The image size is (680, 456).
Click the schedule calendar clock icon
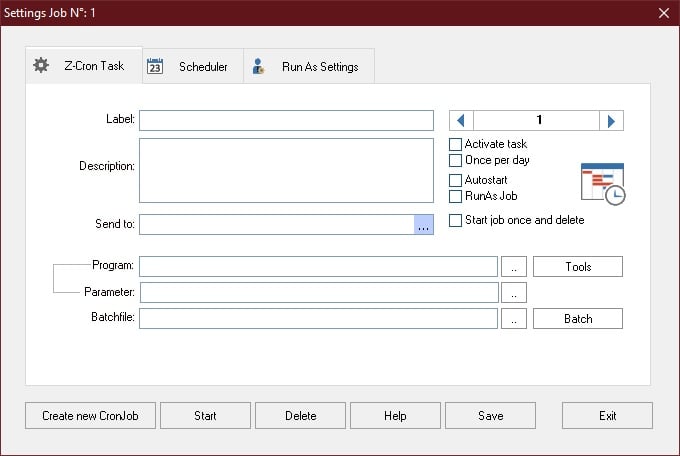coord(602,184)
